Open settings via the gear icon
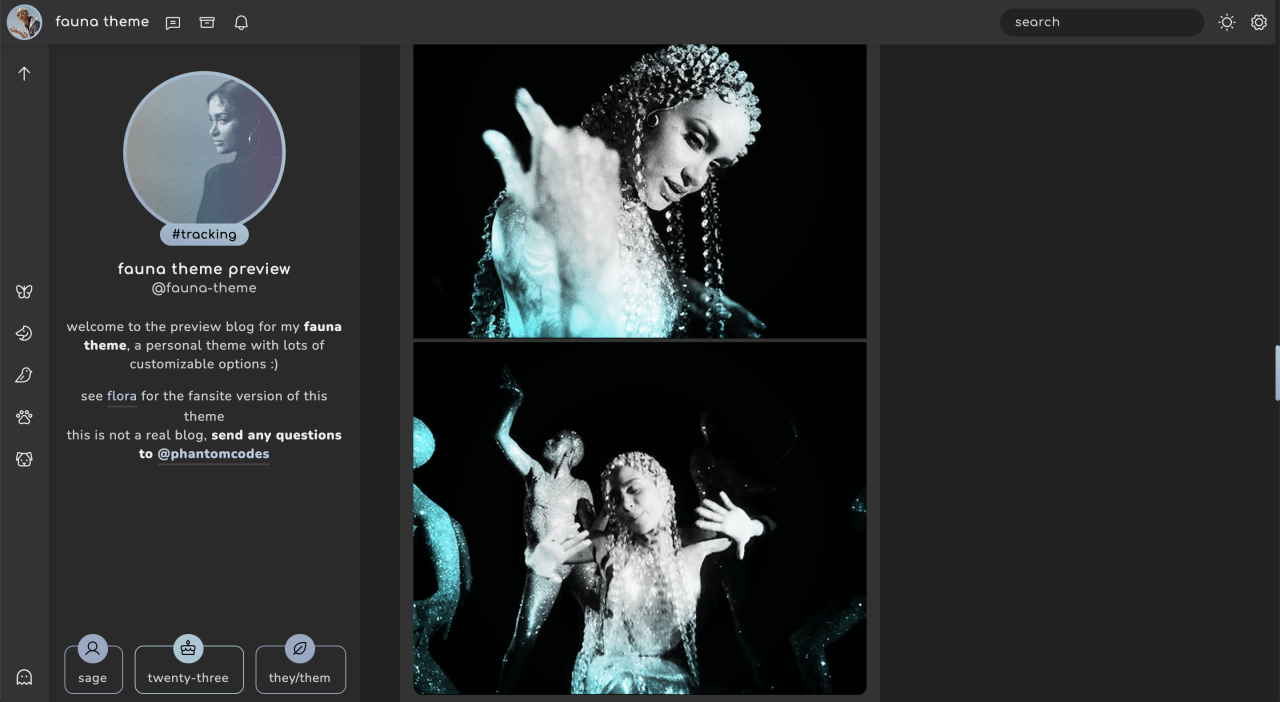Viewport: 1280px width, 702px height. point(1259,22)
